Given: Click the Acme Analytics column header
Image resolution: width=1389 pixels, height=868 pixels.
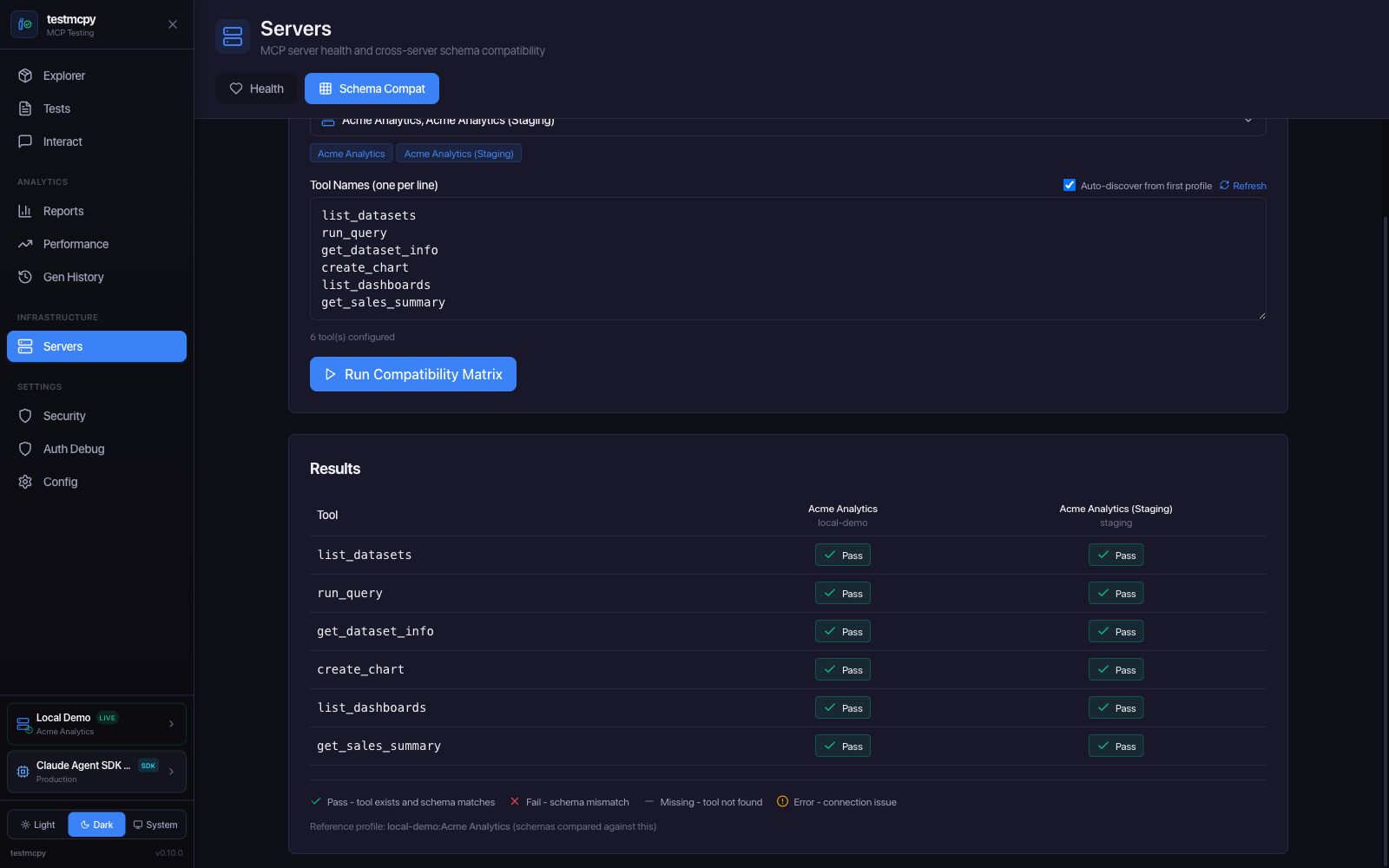Looking at the screenshot, I should click(843, 516).
